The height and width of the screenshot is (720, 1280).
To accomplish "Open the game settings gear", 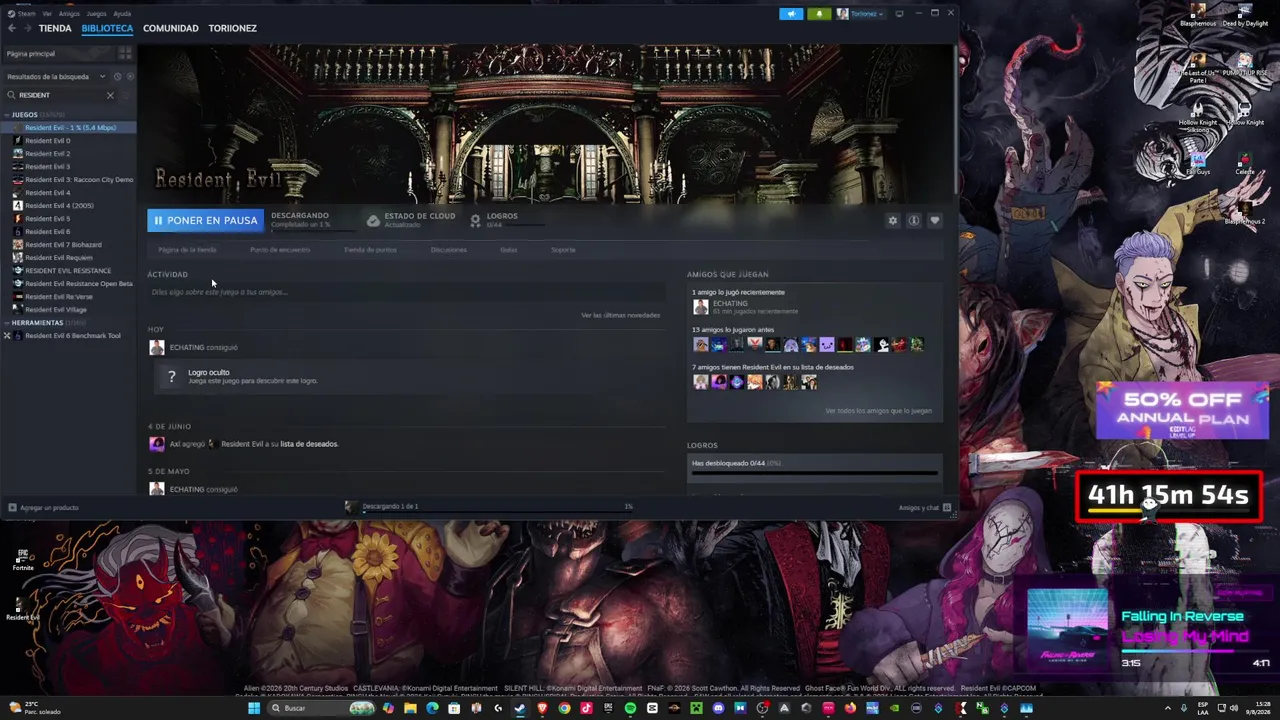I will pos(893,220).
